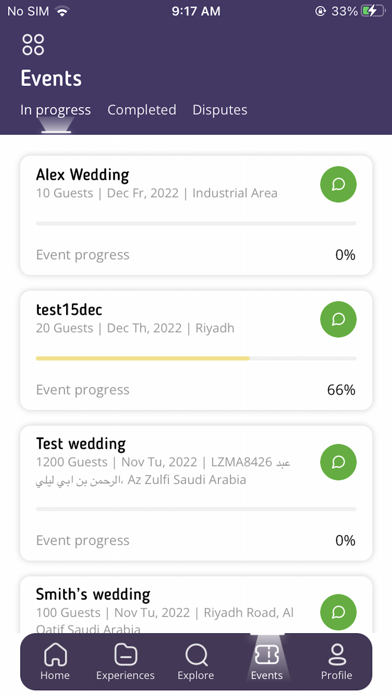Open chat for Smith's wedding event
Viewport: 392px width, 696px height.
point(338,612)
